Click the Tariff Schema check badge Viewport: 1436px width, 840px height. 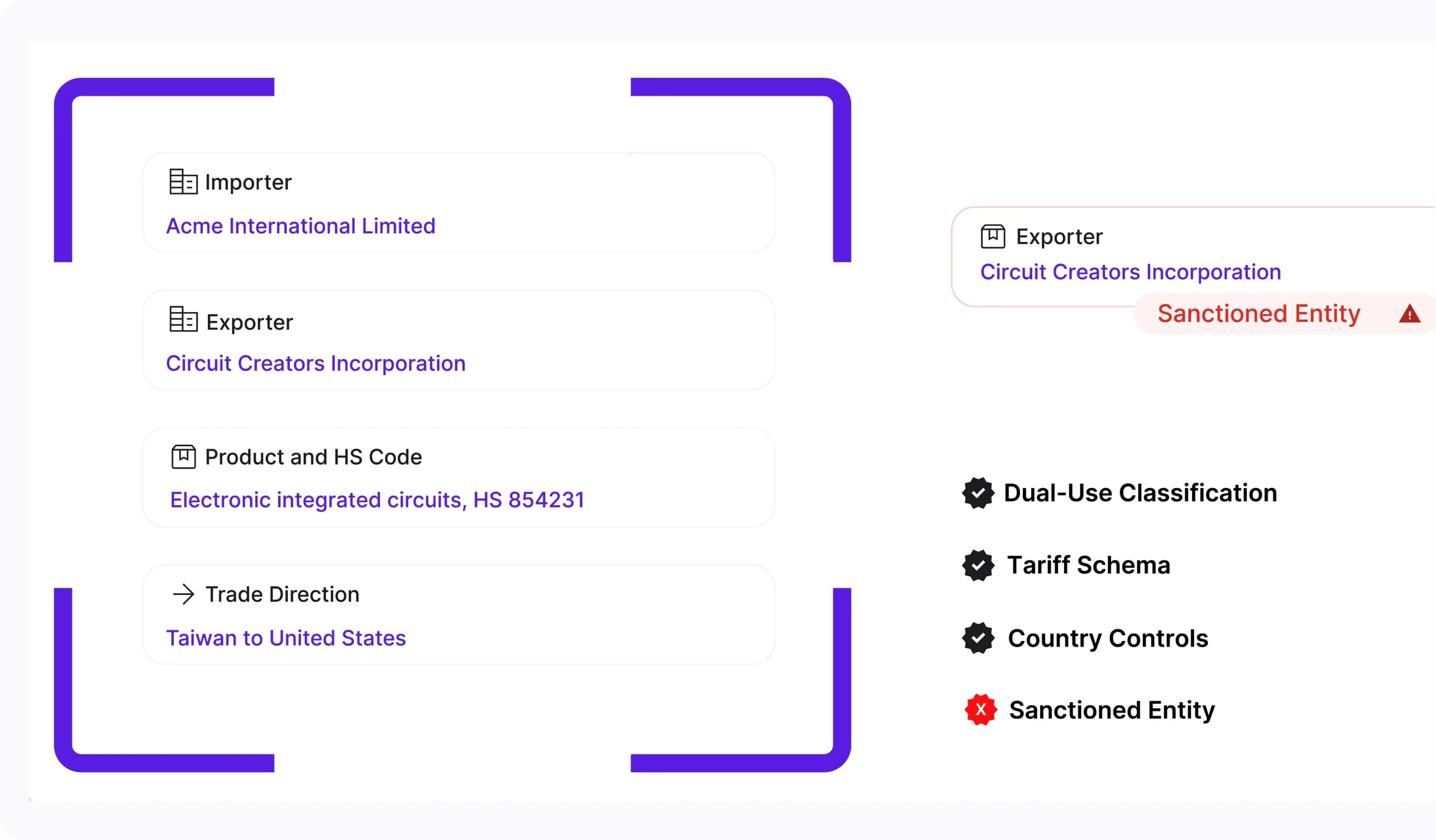(x=978, y=565)
